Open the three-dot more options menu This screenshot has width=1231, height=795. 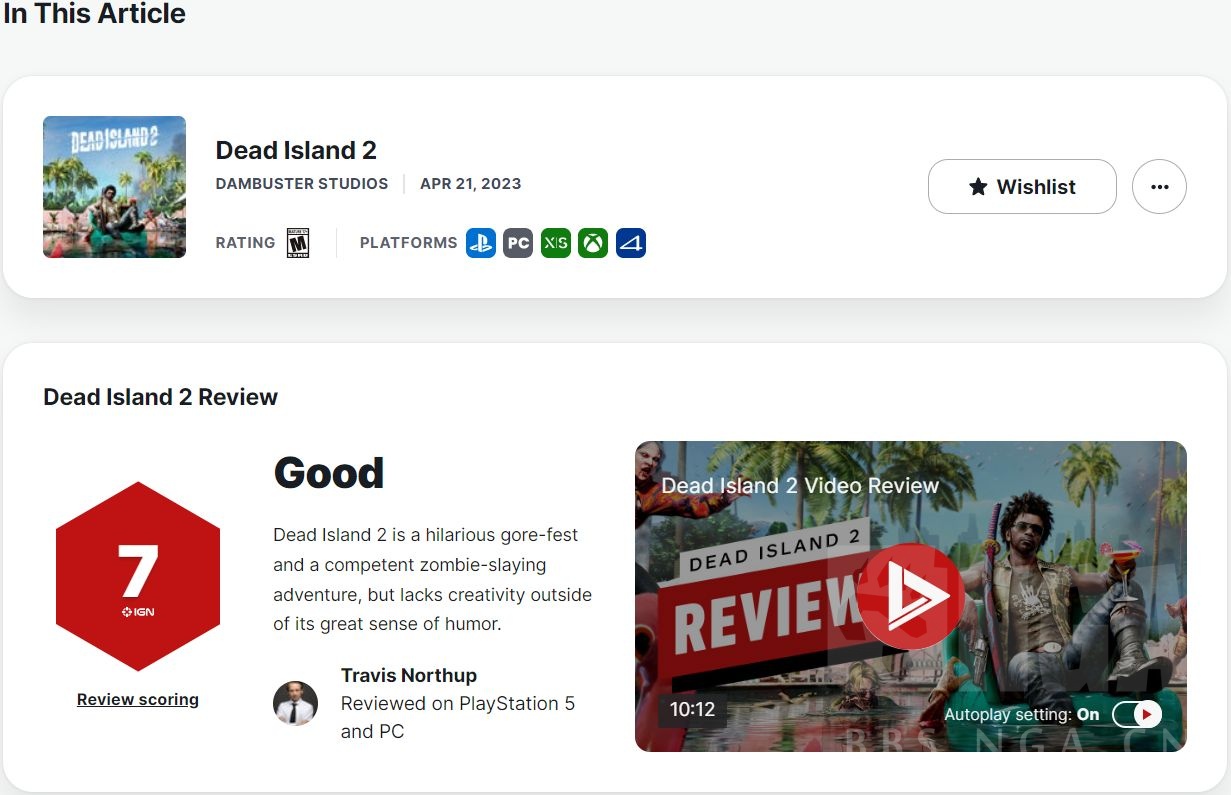[1159, 187]
